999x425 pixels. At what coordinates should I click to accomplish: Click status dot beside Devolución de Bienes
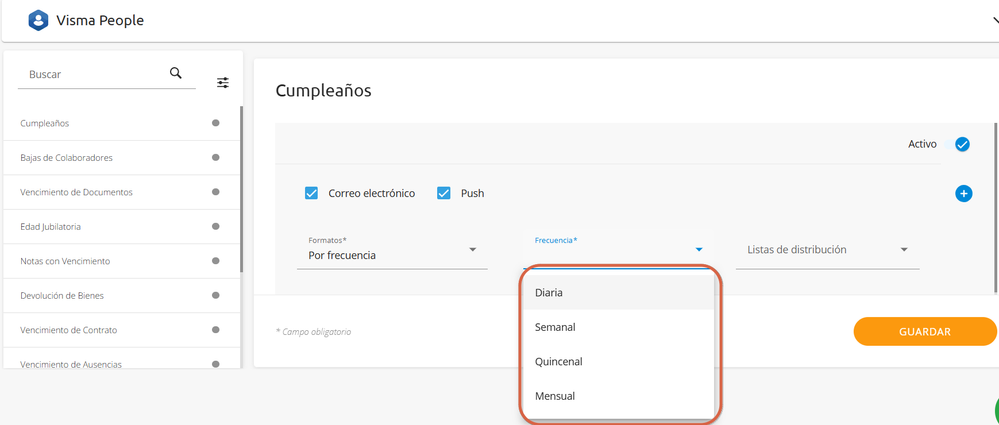point(215,295)
